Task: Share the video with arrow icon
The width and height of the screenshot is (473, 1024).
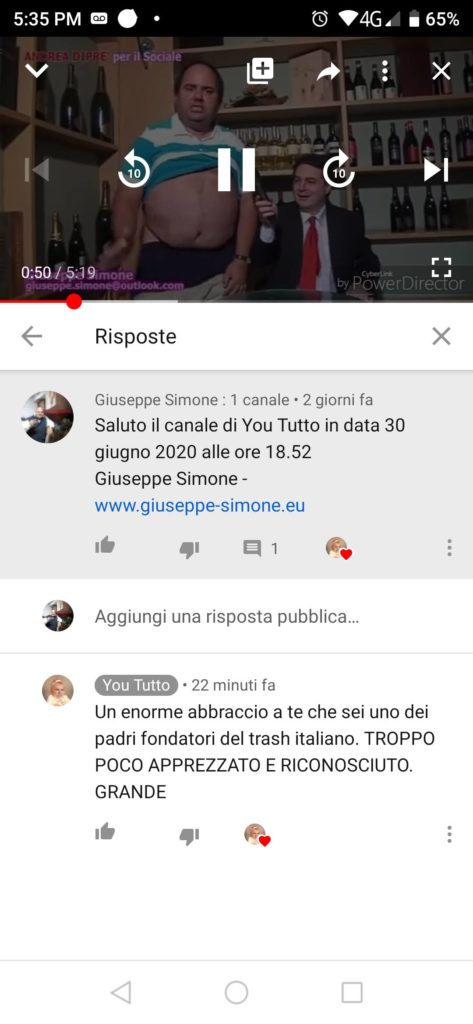Action: click(329, 71)
